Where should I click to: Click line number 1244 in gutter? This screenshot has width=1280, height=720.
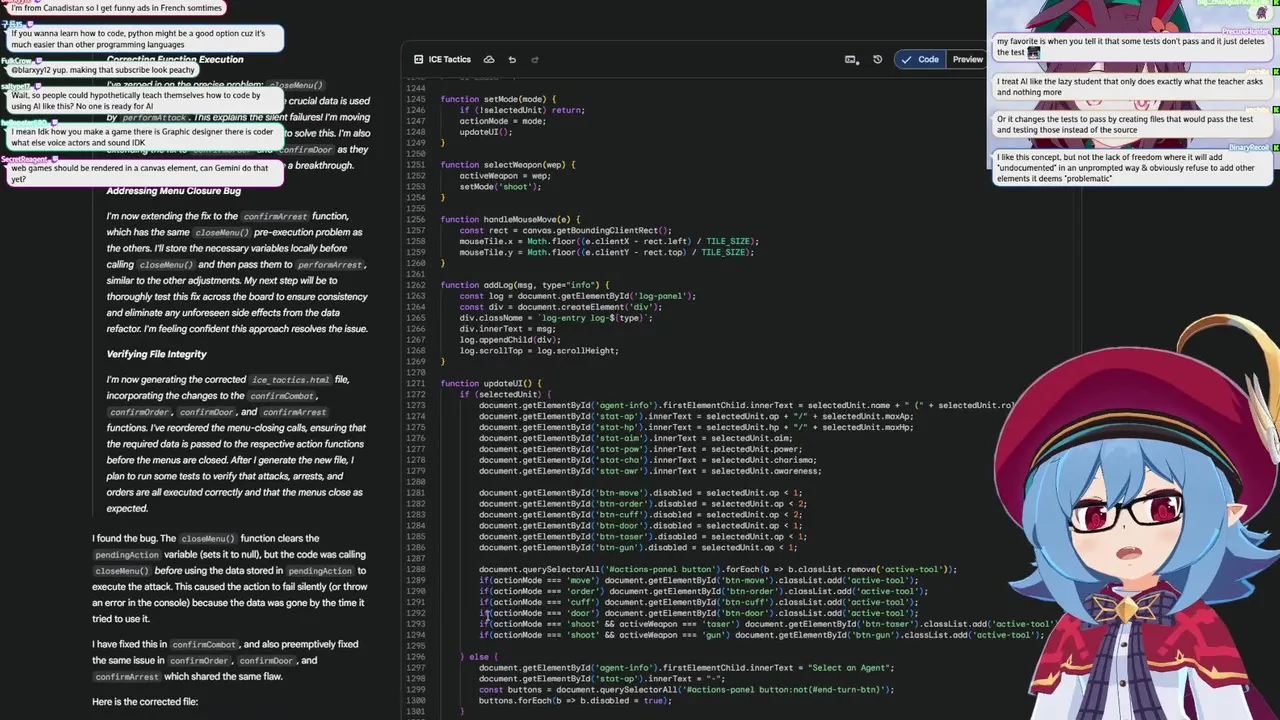point(416,88)
